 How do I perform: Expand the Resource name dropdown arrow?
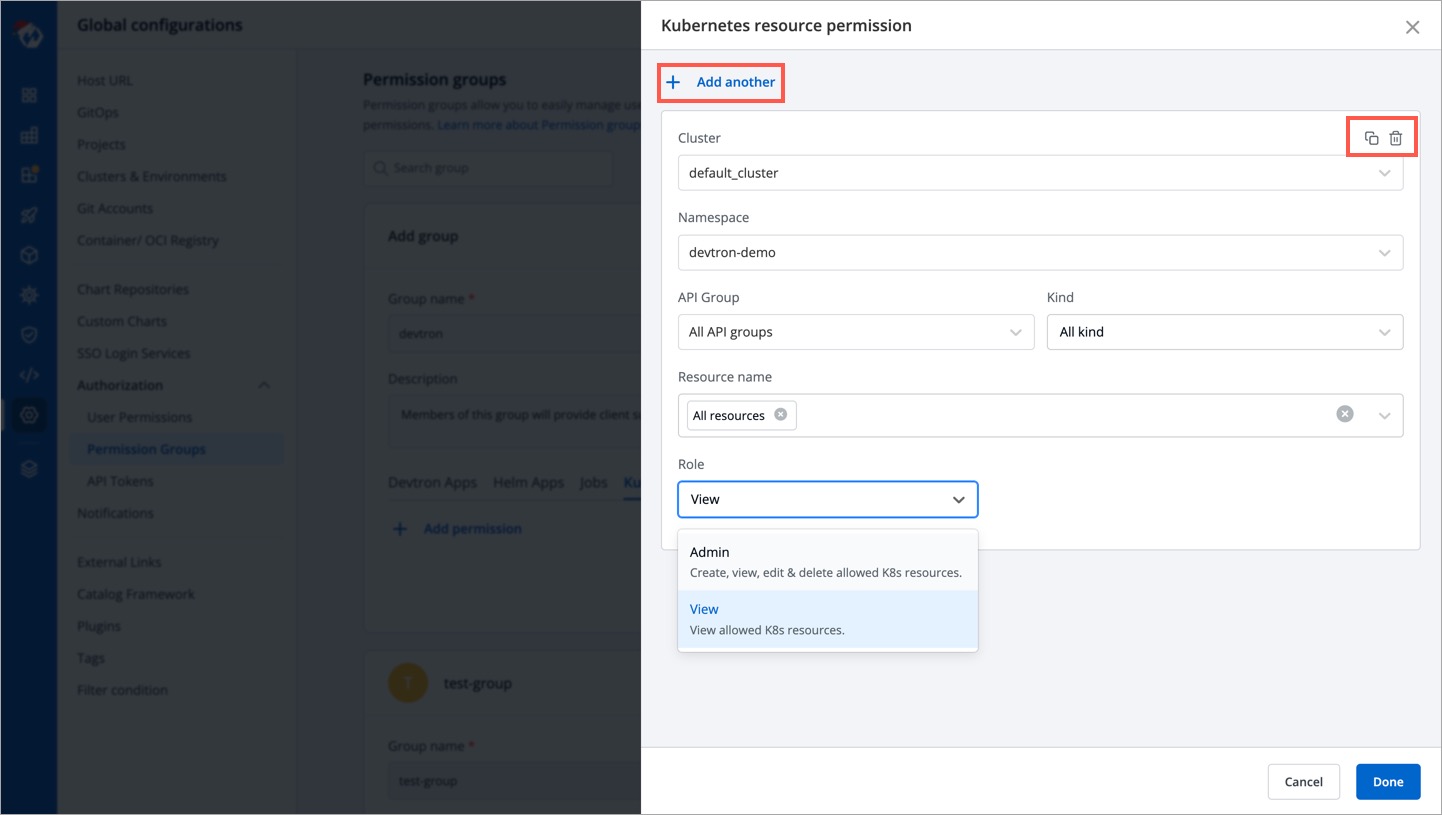tap(1385, 415)
